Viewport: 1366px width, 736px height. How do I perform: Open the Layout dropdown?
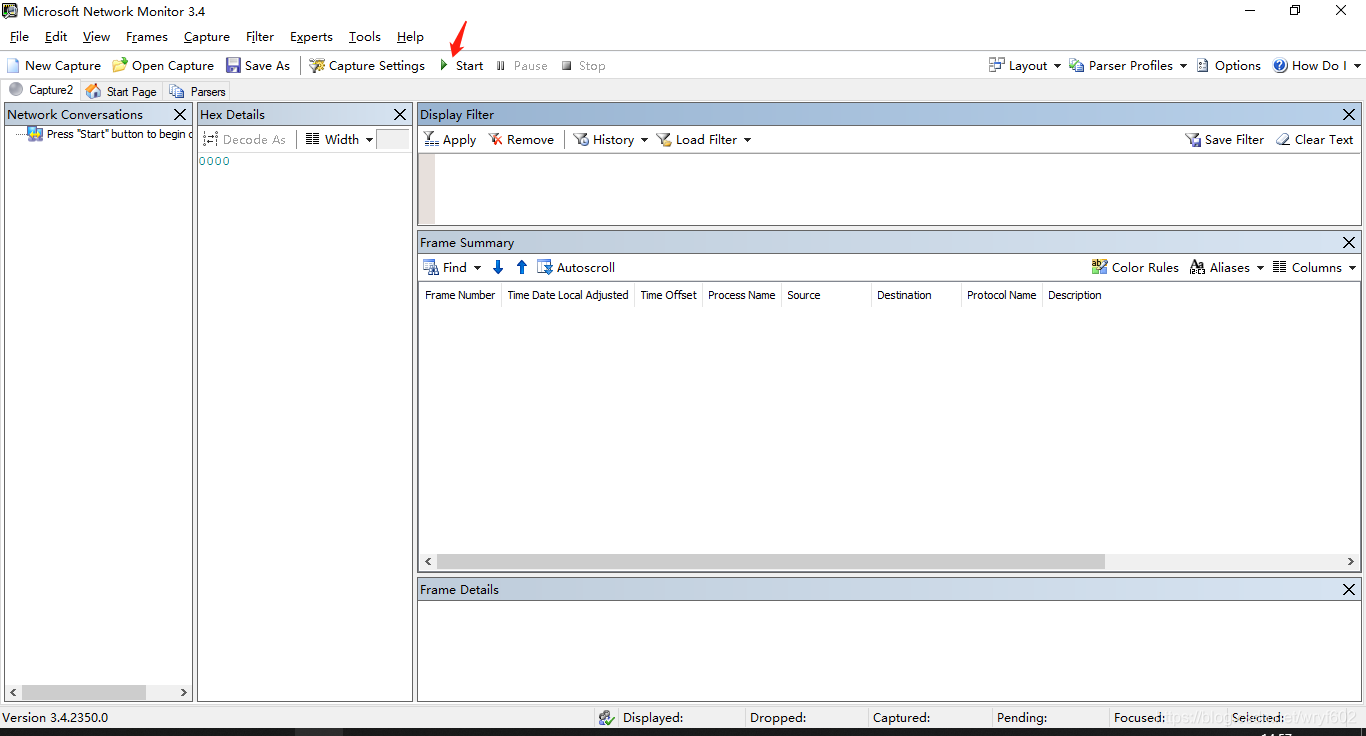1024,66
